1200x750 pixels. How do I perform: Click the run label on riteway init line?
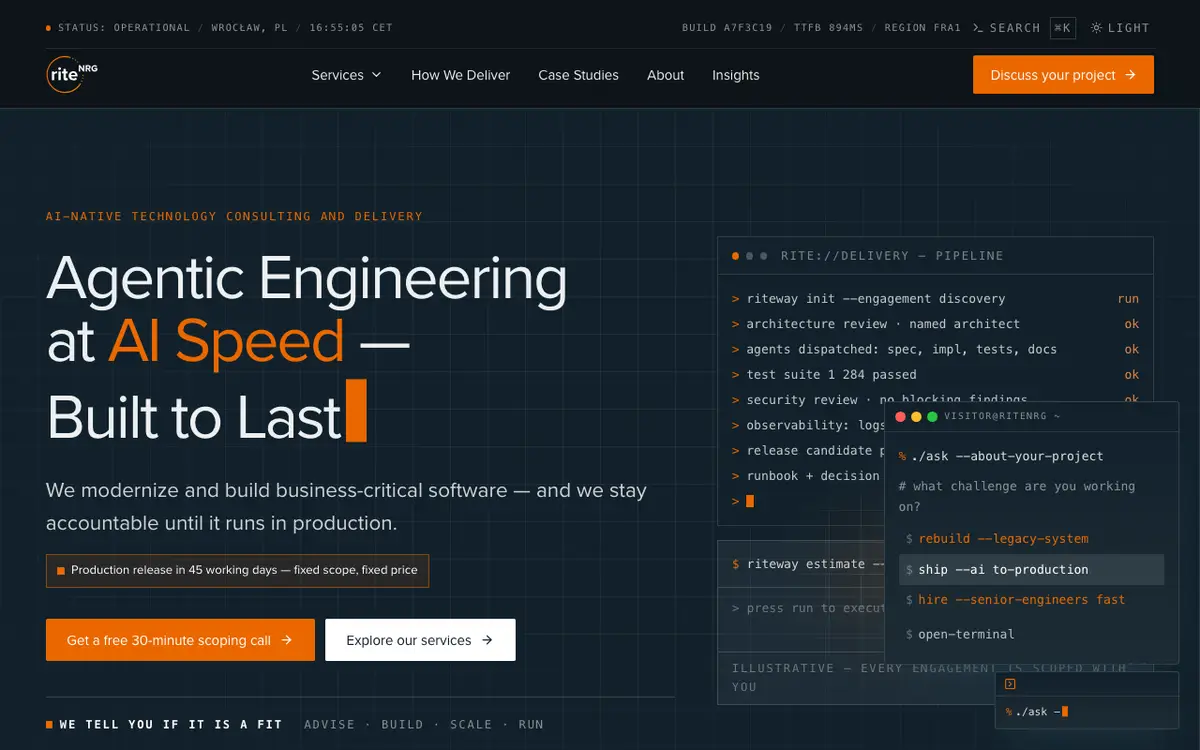pos(1128,299)
